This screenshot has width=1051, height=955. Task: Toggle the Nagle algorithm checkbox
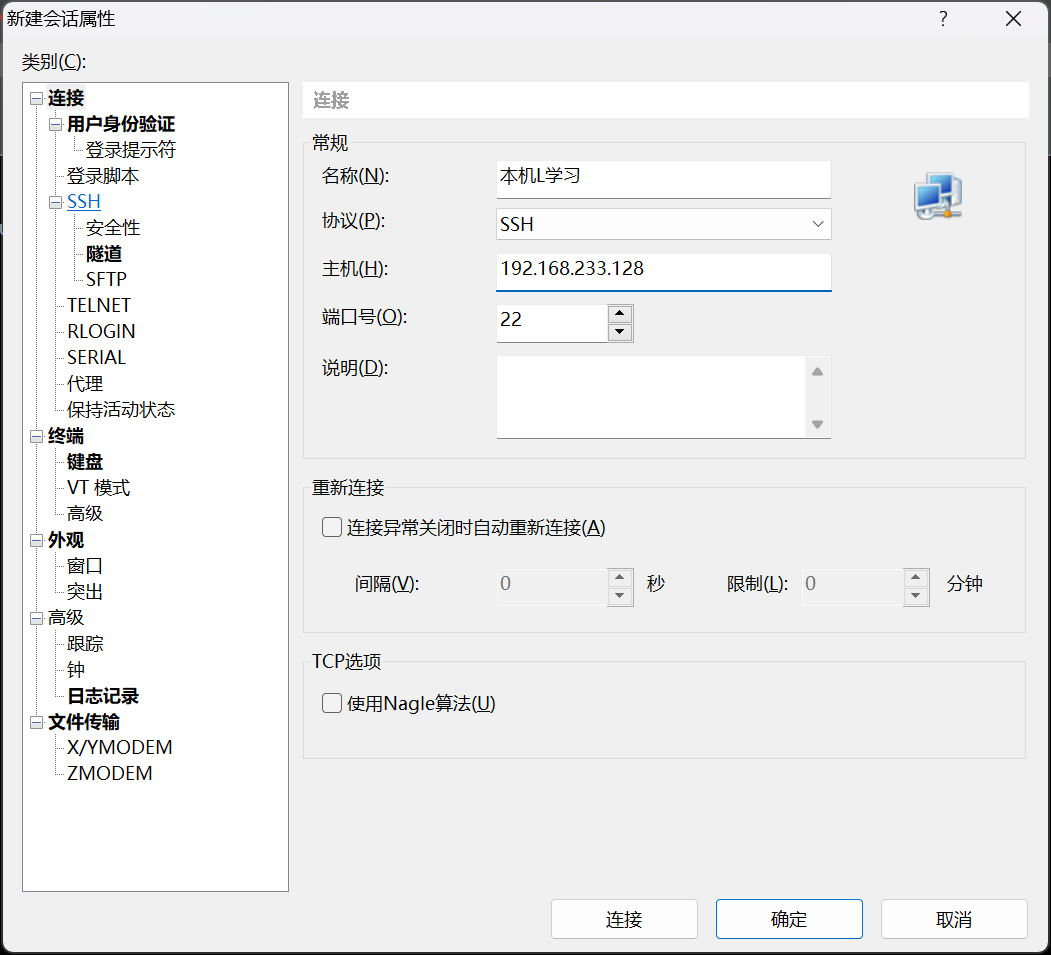coord(332,704)
